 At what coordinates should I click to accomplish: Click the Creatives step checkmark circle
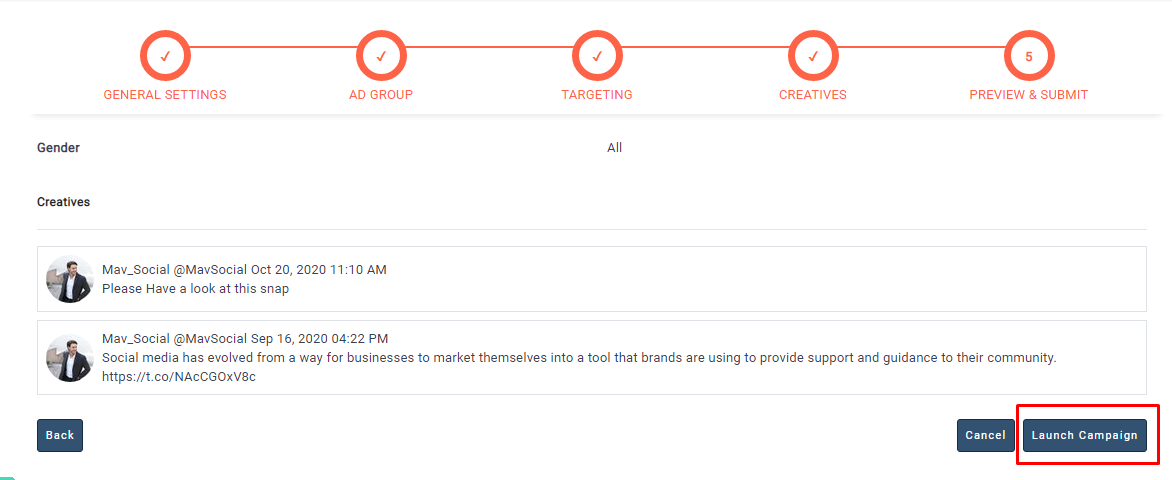click(x=813, y=56)
